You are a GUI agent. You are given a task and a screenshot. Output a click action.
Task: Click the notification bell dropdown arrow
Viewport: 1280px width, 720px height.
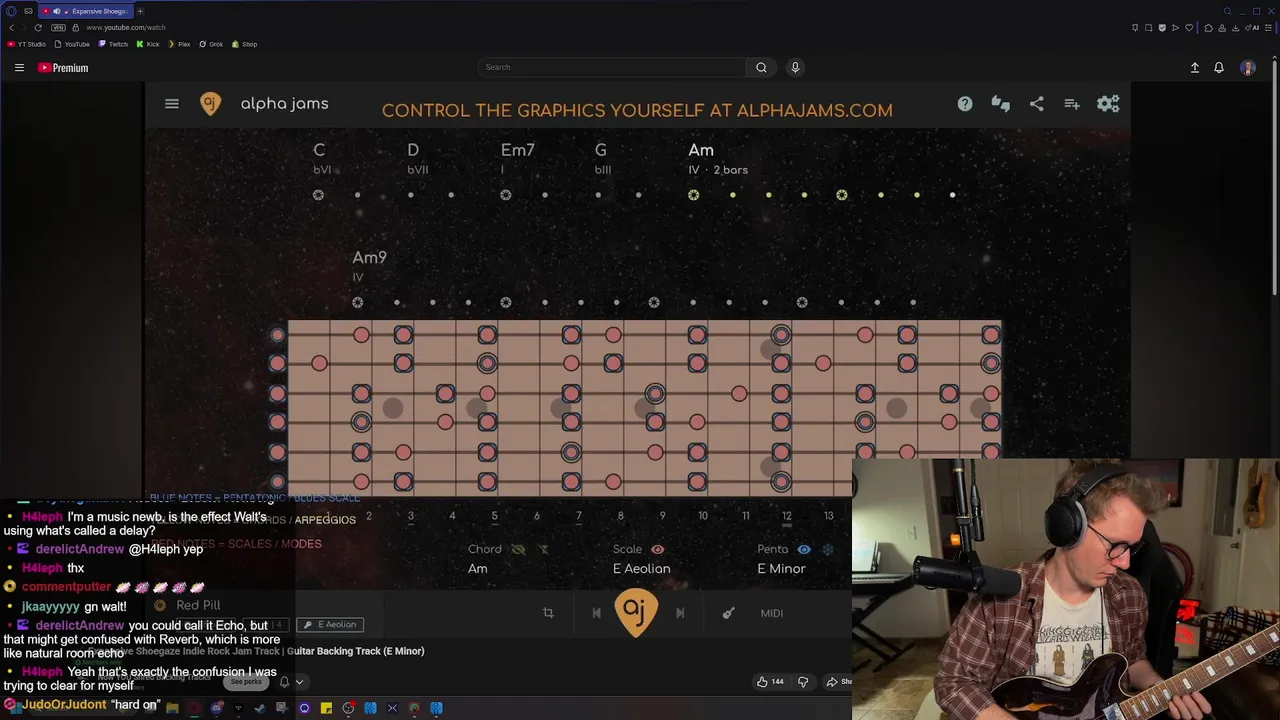pos(299,682)
